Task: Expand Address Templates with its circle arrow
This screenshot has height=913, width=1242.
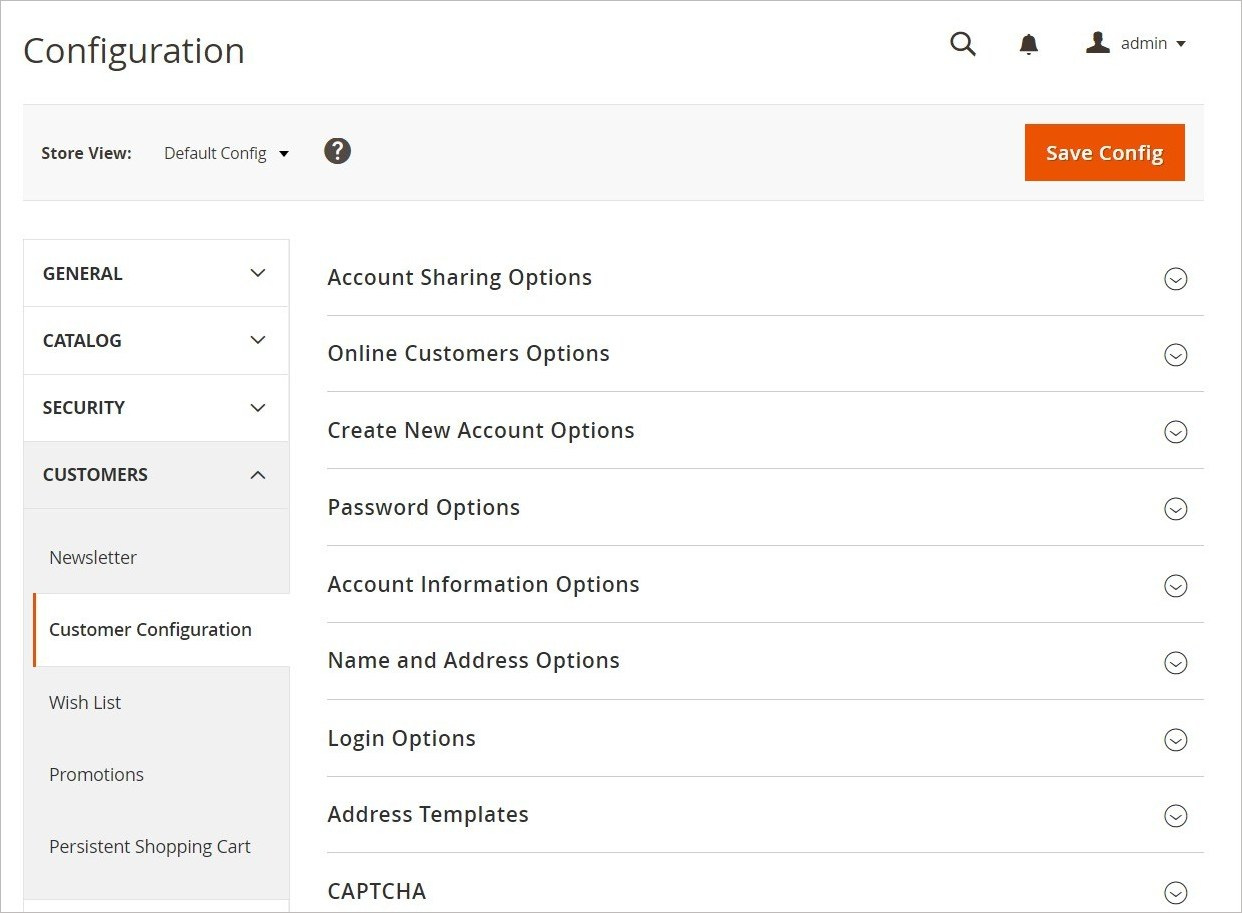Action: pos(1175,816)
